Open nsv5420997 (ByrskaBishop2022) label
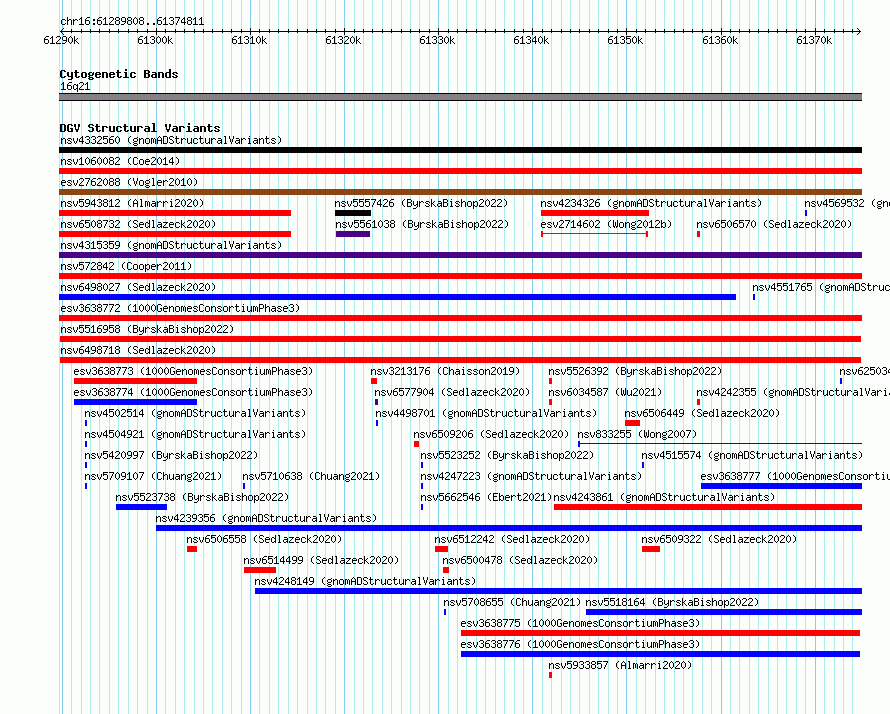Viewport: 890px width, 714px height. (171, 455)
